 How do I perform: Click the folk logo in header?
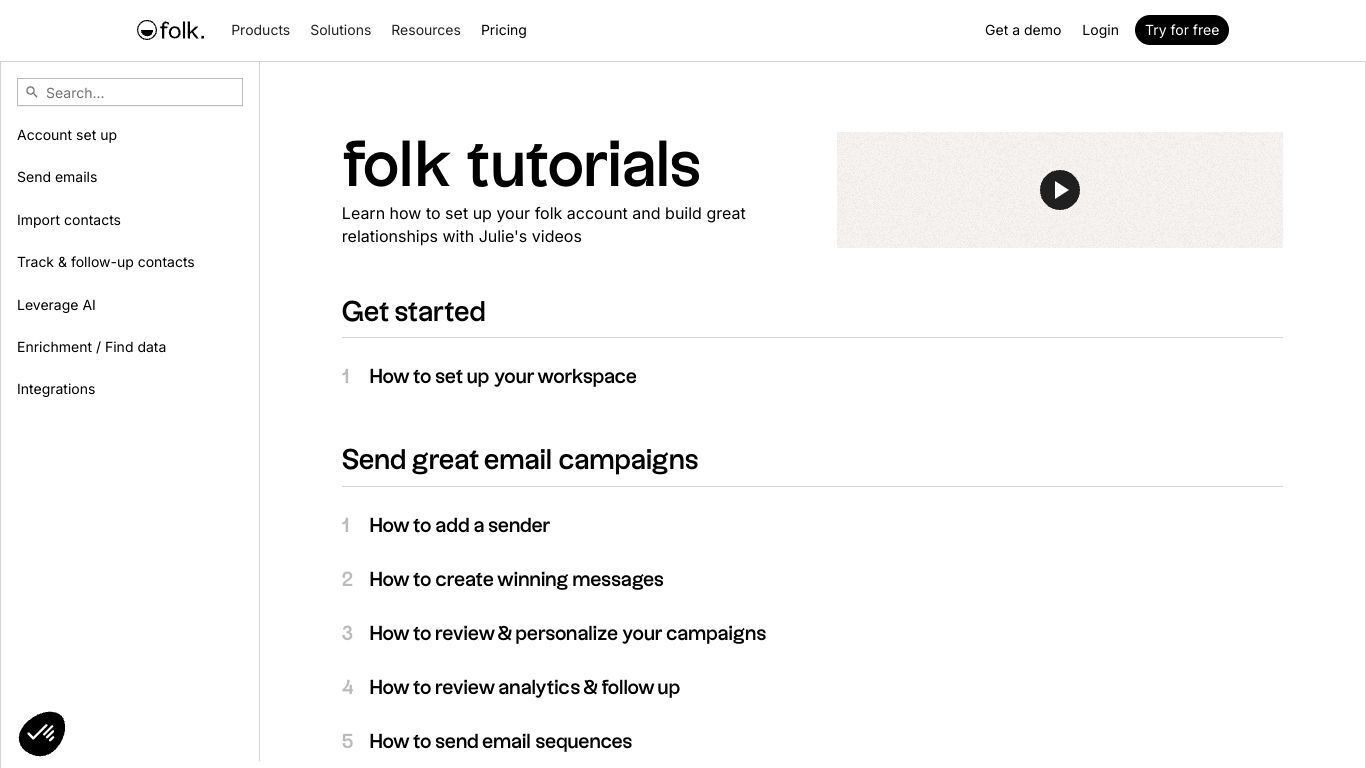pyautogui.click(x=171, y=30)
